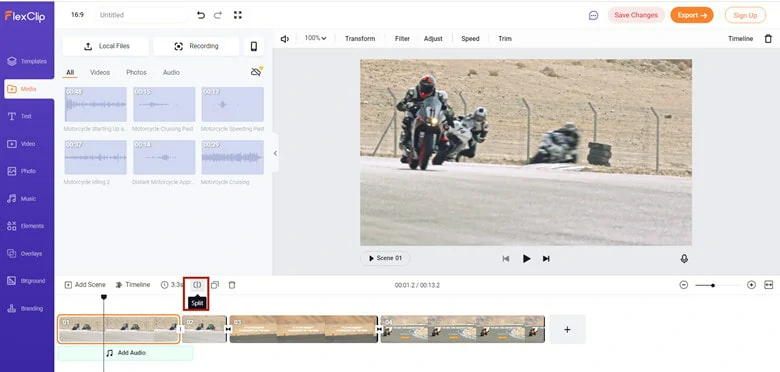Image resolution: width=780 pixels, height=372 pixels.
Task: Open the Media sidebar section
Action: click(28, 89)
